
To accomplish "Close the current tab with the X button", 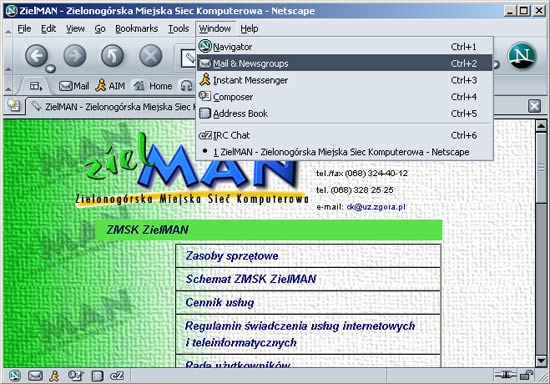I will point(534,106).
